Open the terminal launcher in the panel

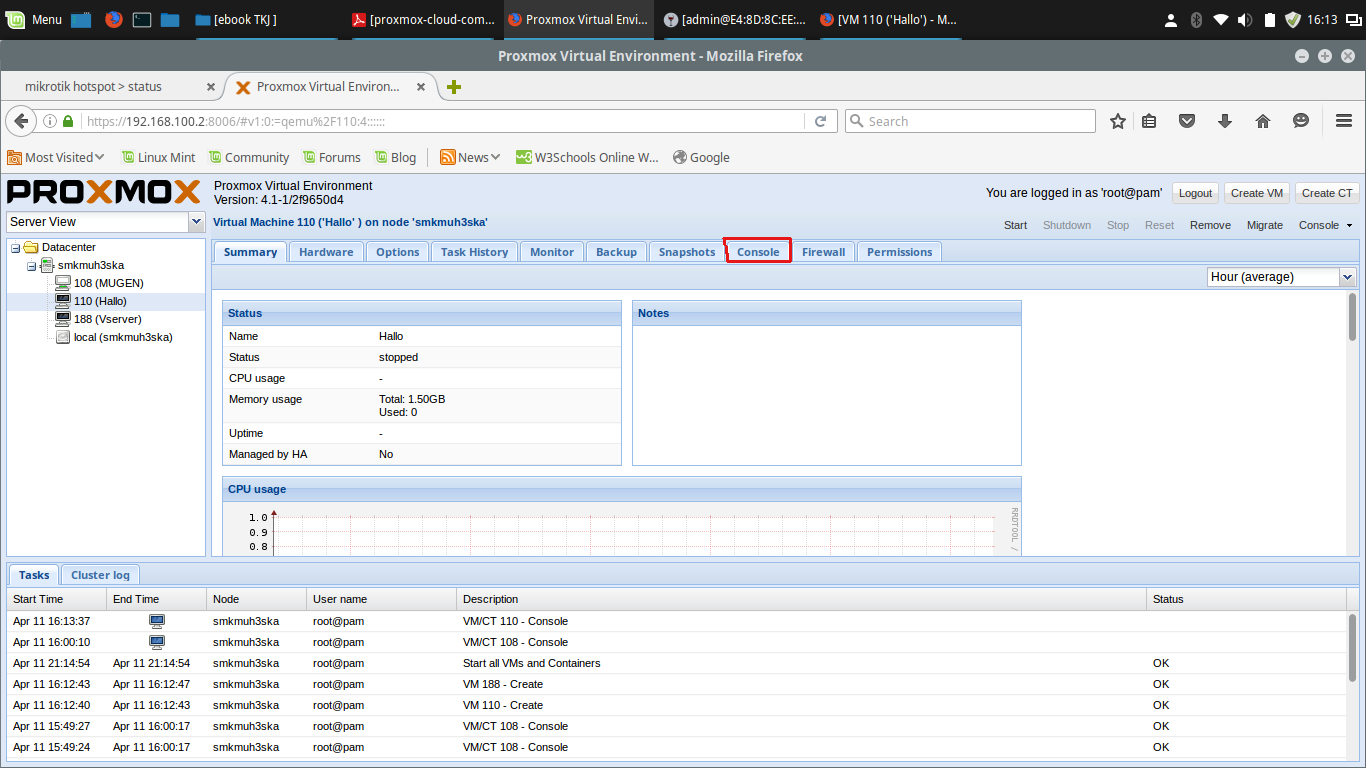142,19
